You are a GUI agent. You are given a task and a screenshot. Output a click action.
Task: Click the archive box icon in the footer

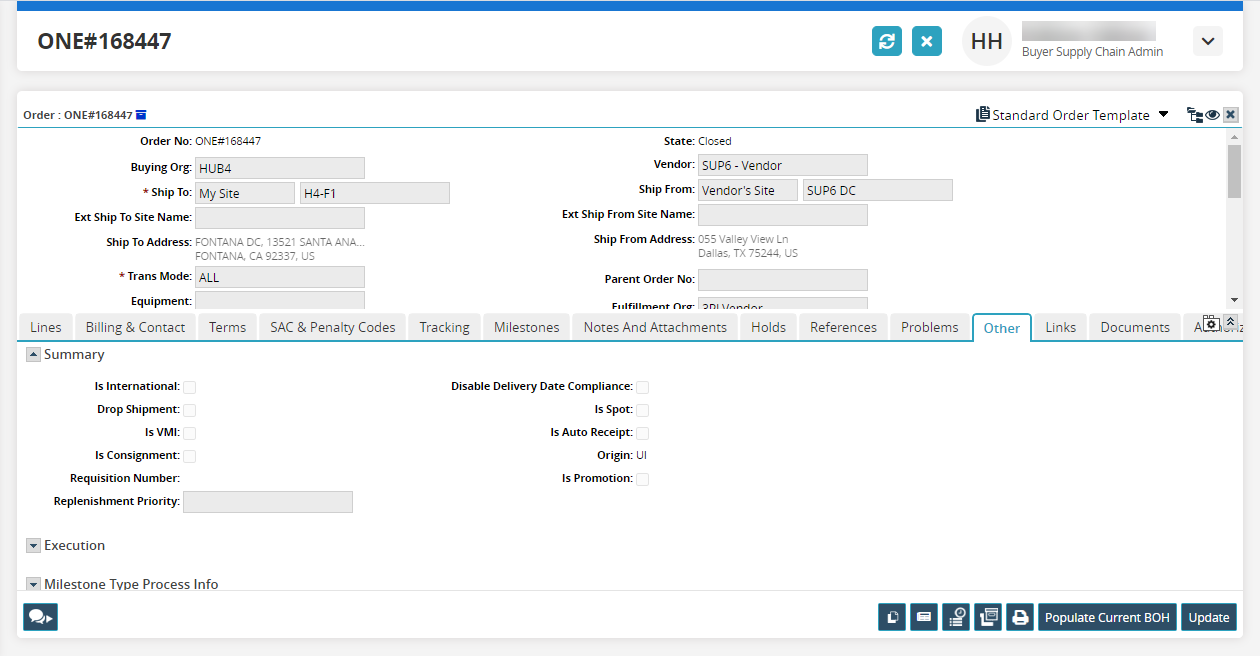(988, 617)
